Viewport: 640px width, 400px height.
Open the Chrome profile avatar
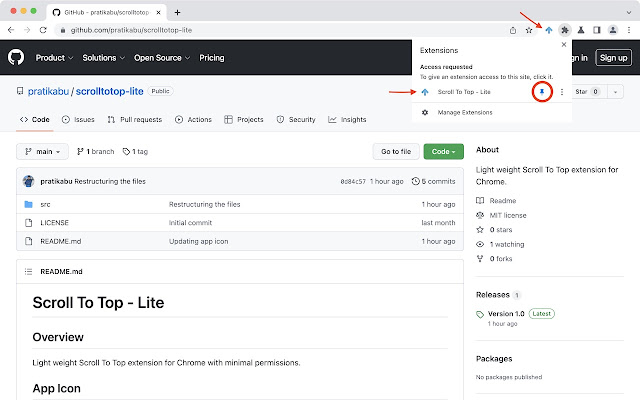click(x=613, y=30)
